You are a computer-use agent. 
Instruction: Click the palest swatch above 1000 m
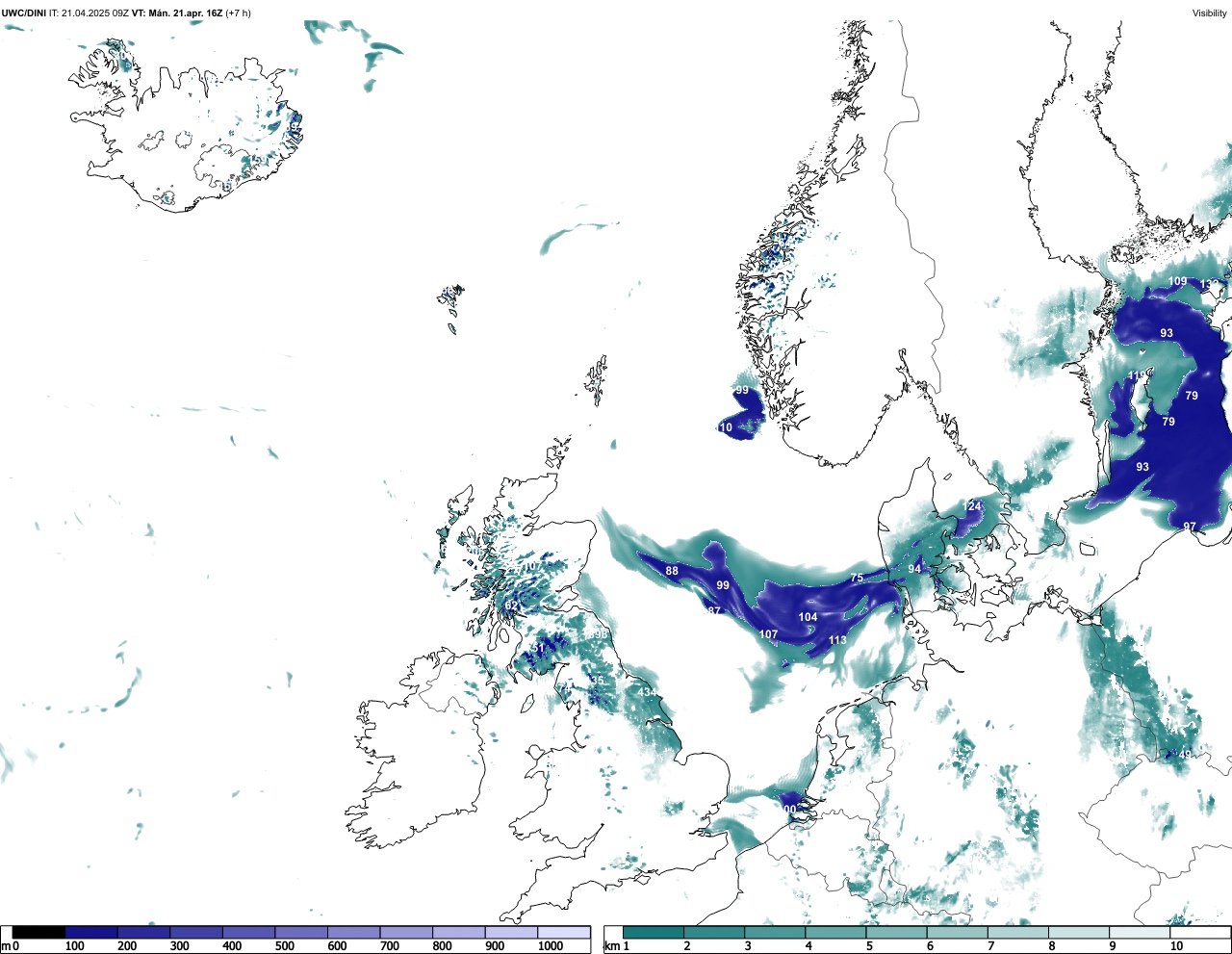[564, 932]
